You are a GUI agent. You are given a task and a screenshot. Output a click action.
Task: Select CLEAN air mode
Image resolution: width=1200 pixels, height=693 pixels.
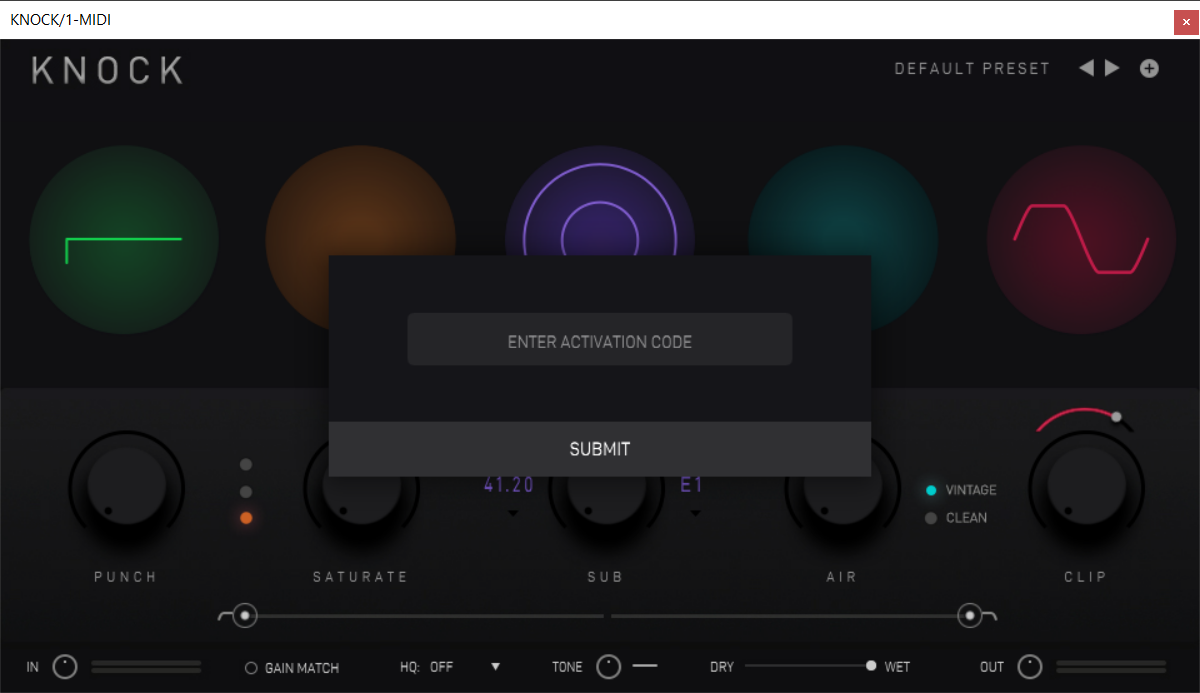pyautogui.click(x=931, y=518)
